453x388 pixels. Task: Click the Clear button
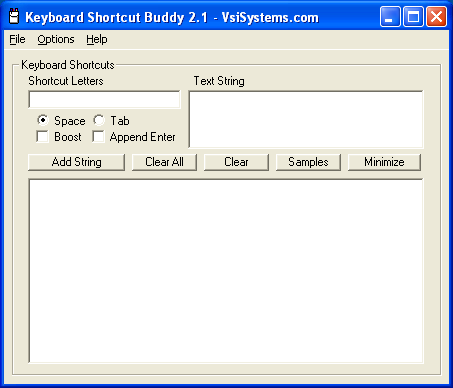click(236, 162)
